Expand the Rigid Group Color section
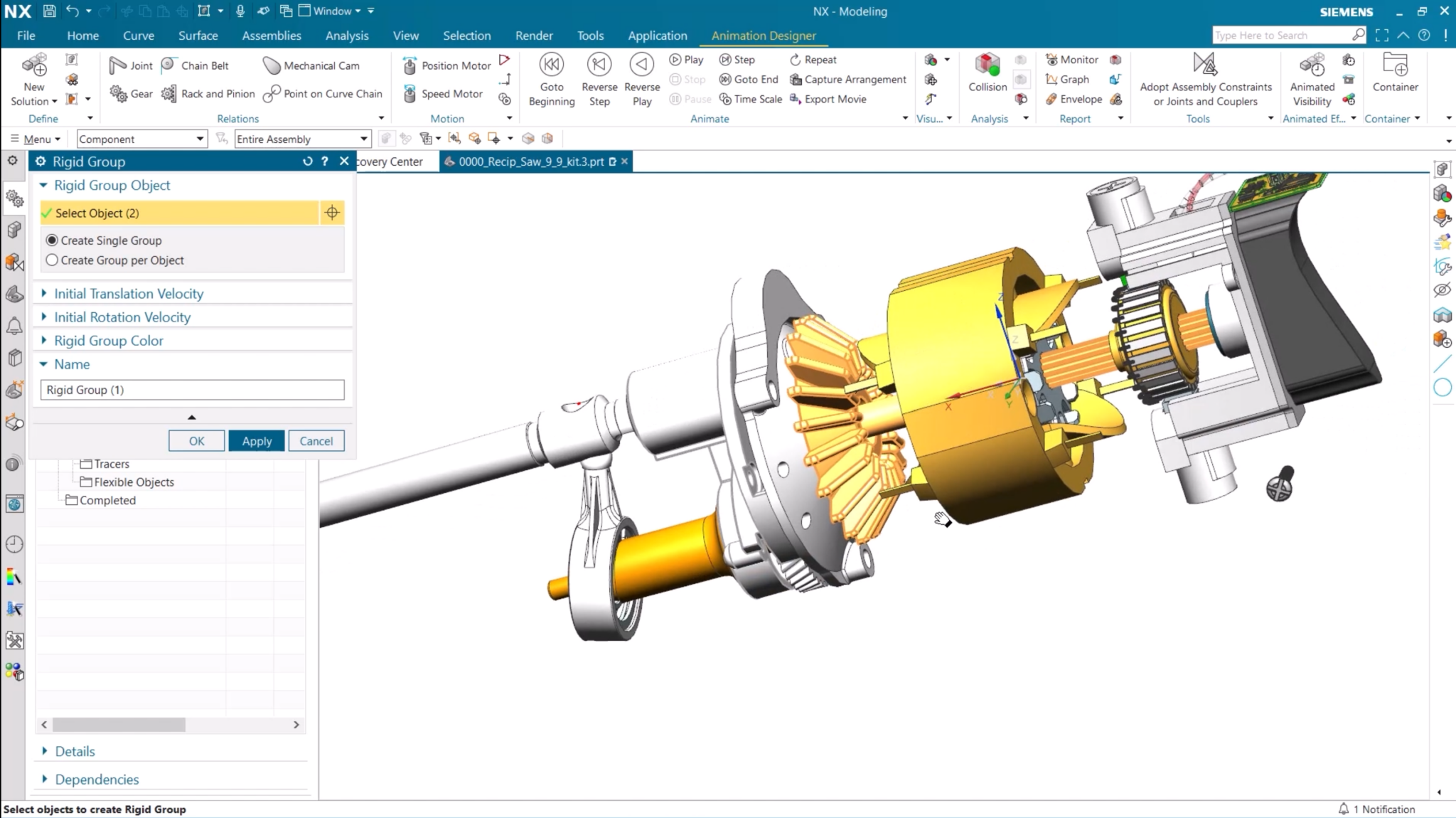This screenshot has height=818, width=1456. point(108,341)
